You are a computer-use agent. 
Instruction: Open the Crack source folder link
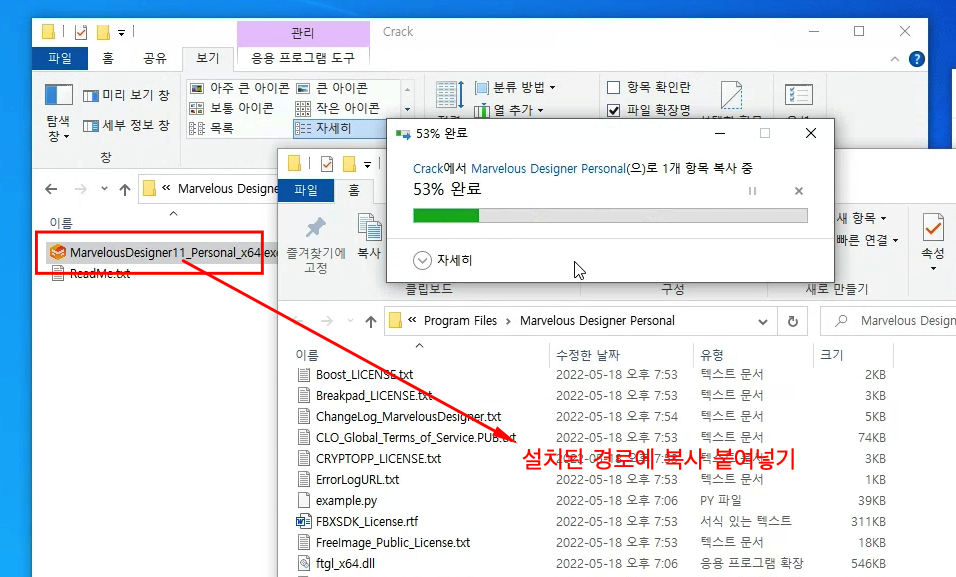(x=427, y=168)
